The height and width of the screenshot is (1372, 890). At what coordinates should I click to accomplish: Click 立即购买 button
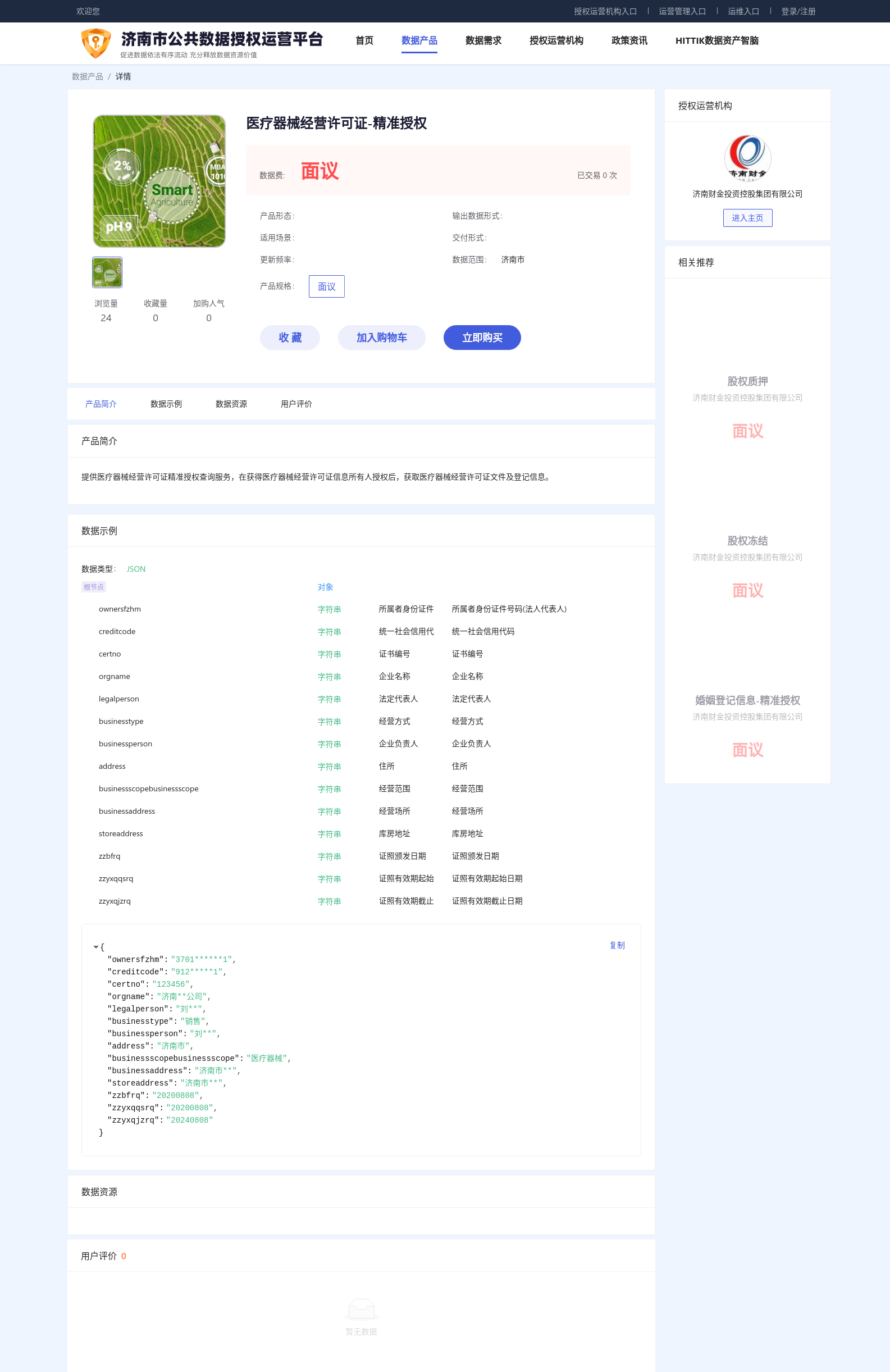[x=482, y=337]
